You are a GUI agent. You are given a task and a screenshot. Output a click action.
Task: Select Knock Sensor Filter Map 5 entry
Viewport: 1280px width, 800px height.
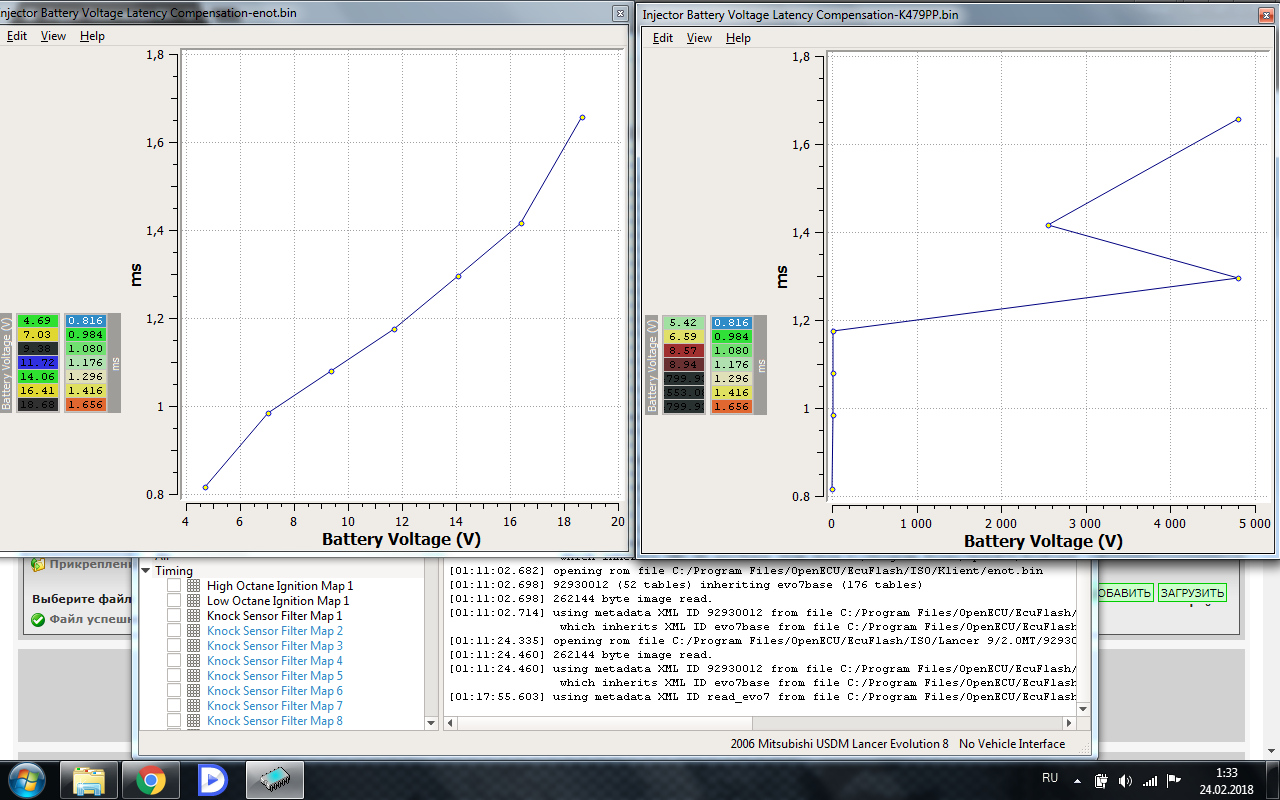pos(274,676)
